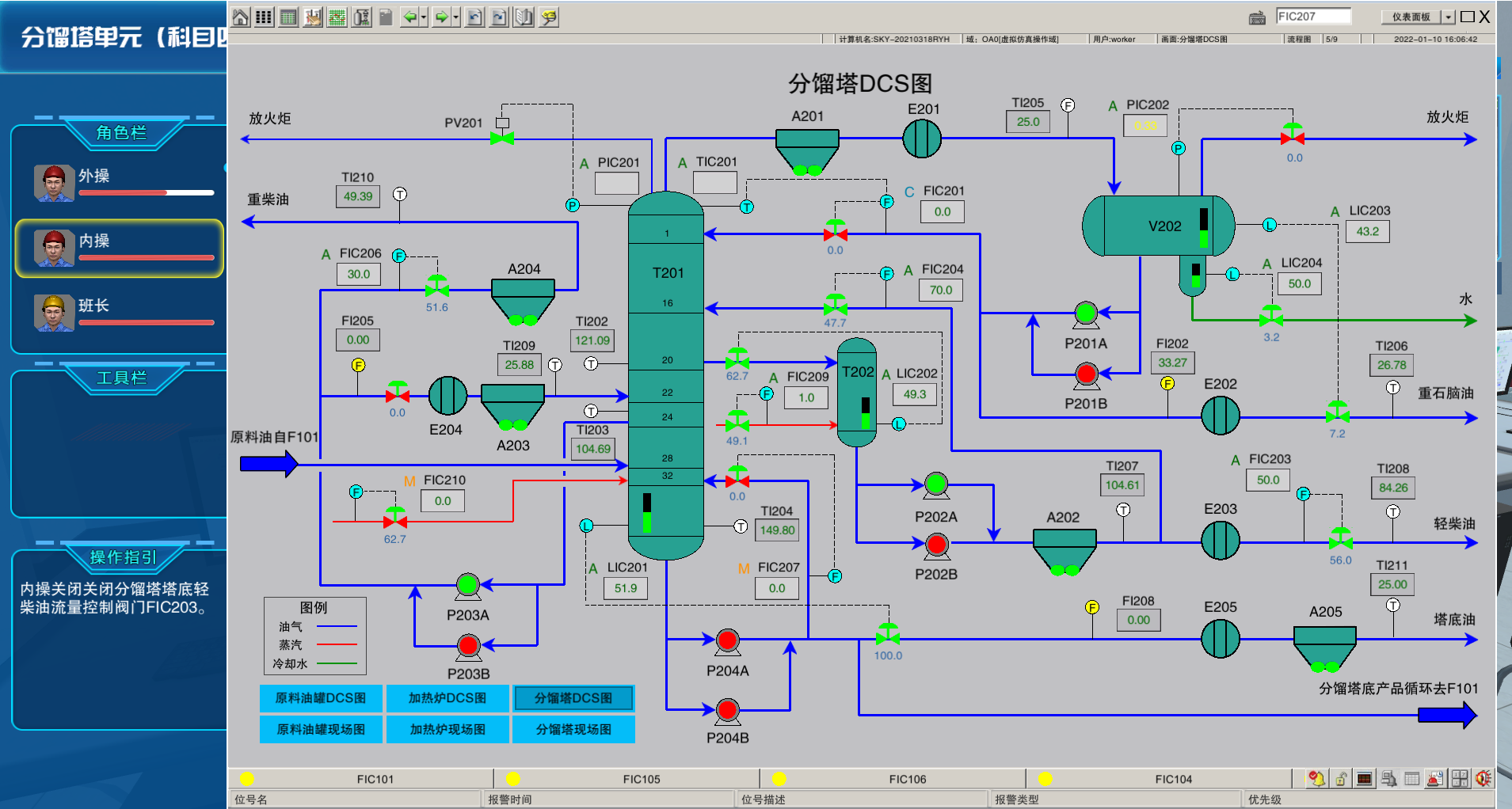Image resolution: width=1512 pixels, height=809 pixels.
Task: Click FIC201 reflux valve showing 0.0
Action: (x=836, y=230)
